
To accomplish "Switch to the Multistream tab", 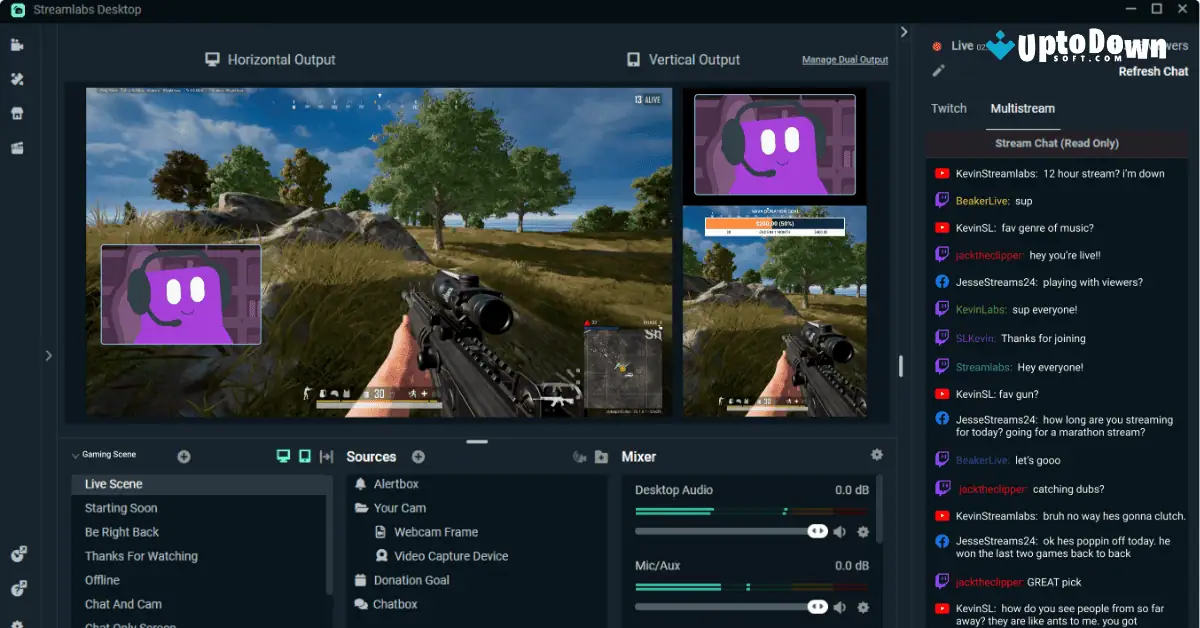I will point(1022,108).
